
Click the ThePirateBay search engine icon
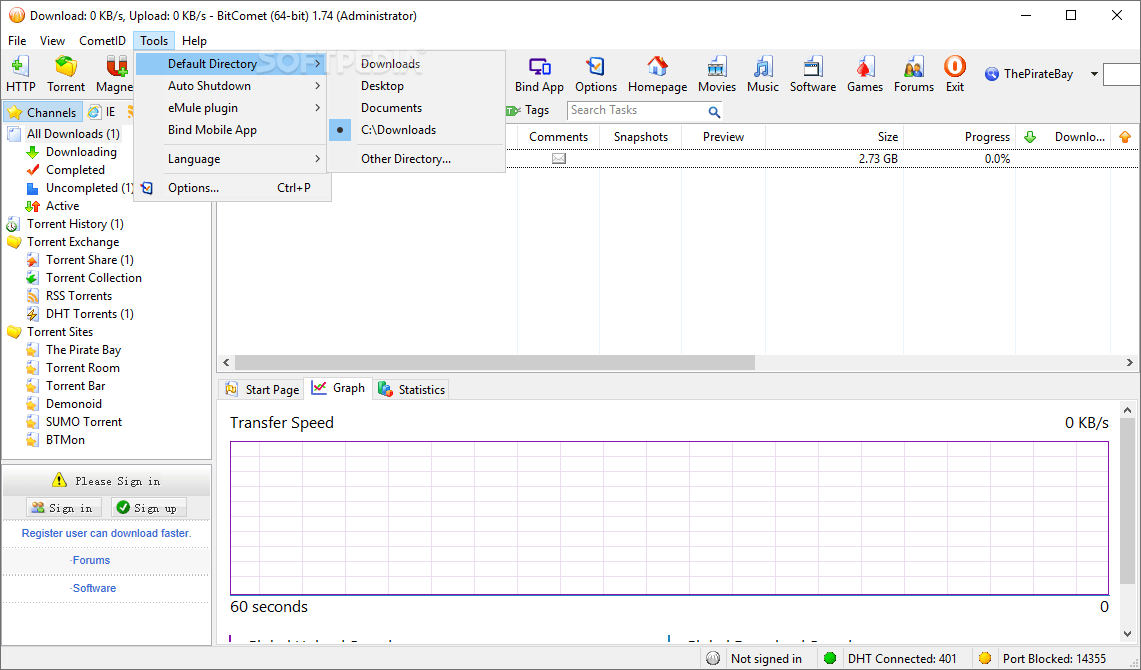click(991, 73)
